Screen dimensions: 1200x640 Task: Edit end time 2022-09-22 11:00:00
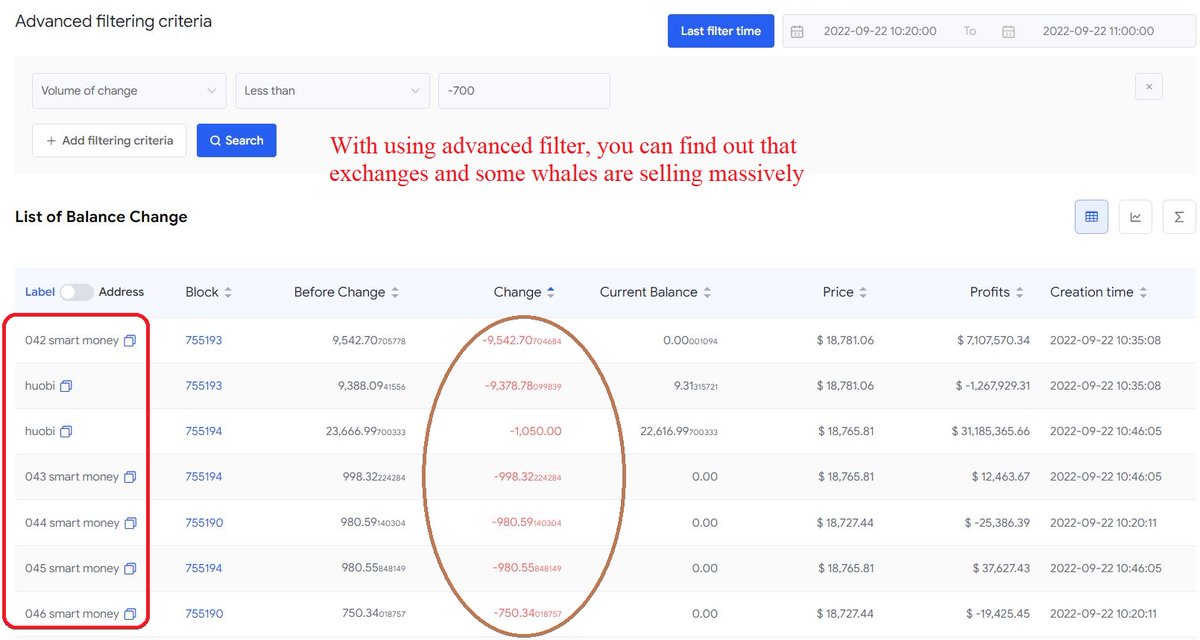click(1098, 31)
